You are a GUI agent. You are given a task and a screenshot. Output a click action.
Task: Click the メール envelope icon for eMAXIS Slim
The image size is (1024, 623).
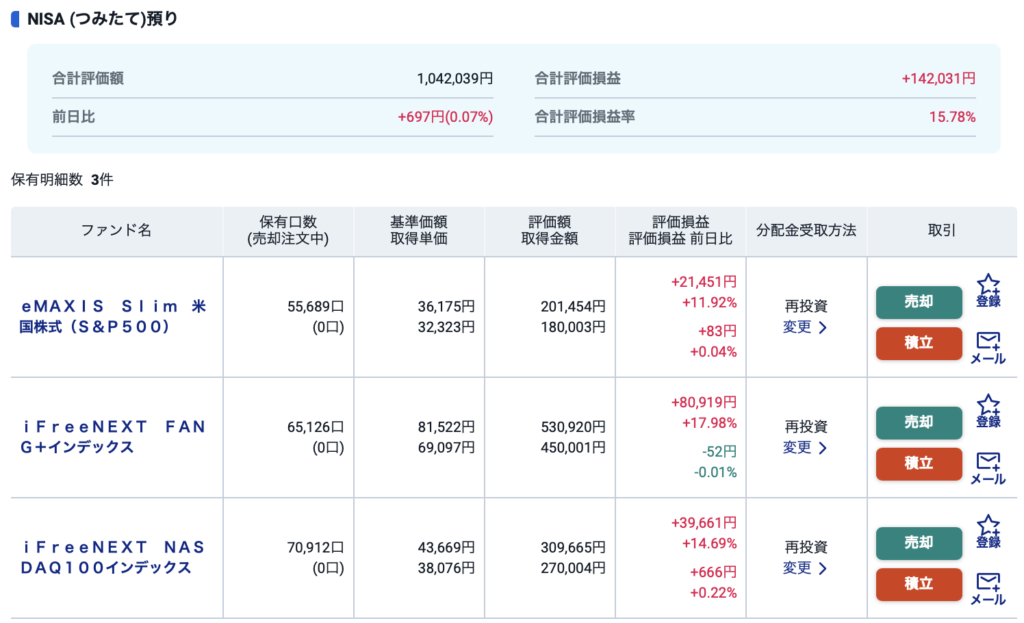pos(988,347)
